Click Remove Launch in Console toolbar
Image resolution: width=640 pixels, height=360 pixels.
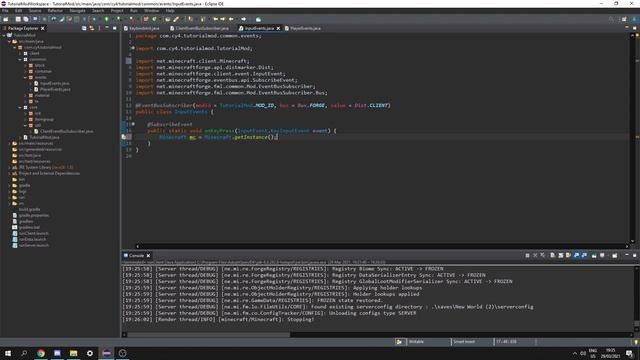(535, 255)
